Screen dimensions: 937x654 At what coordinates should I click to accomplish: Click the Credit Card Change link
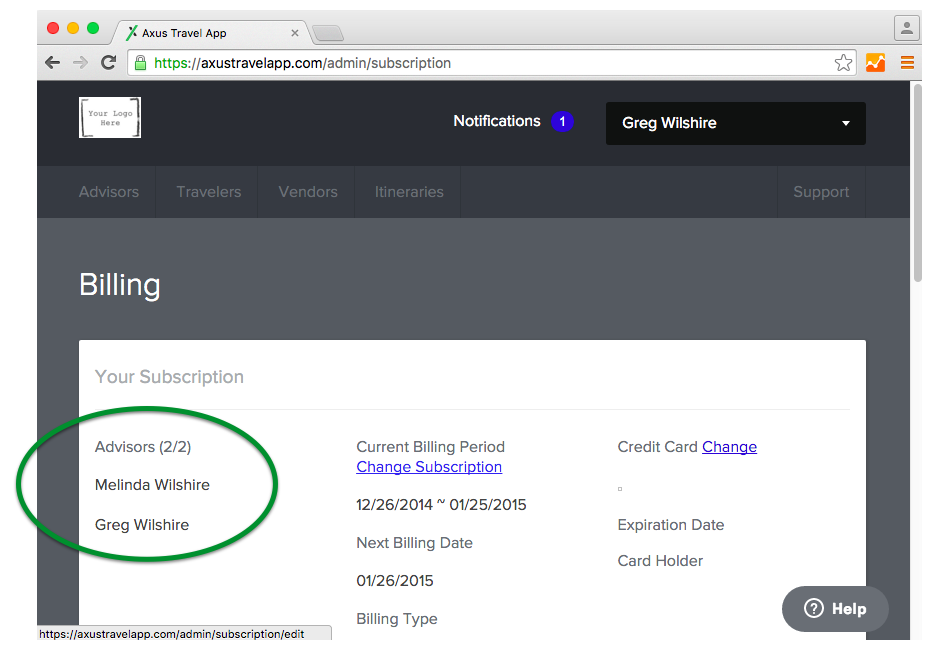pos(729,447)
